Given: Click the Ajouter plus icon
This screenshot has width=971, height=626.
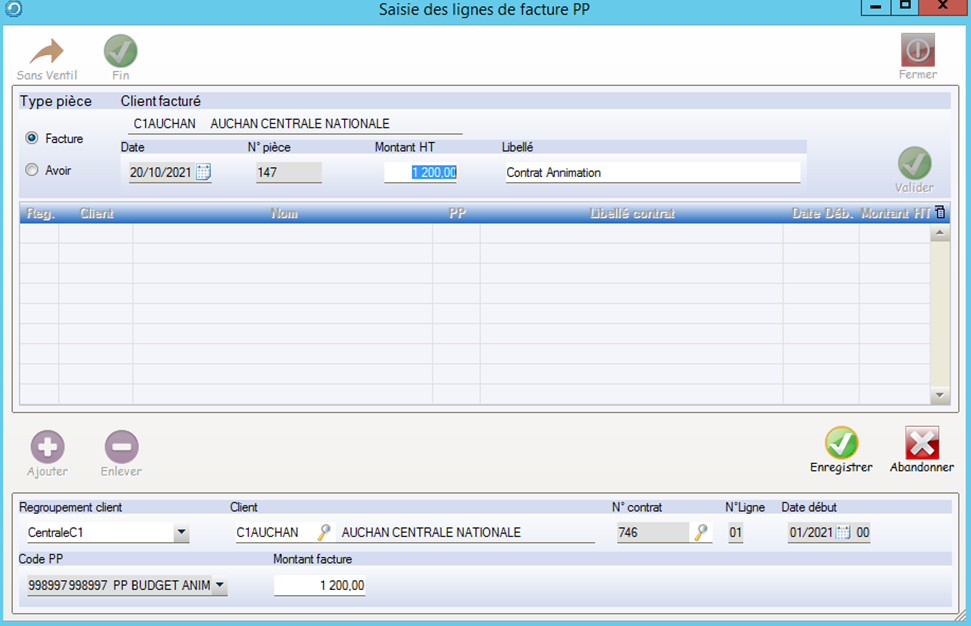Looking at the screenshot, I should click(47, 447).
